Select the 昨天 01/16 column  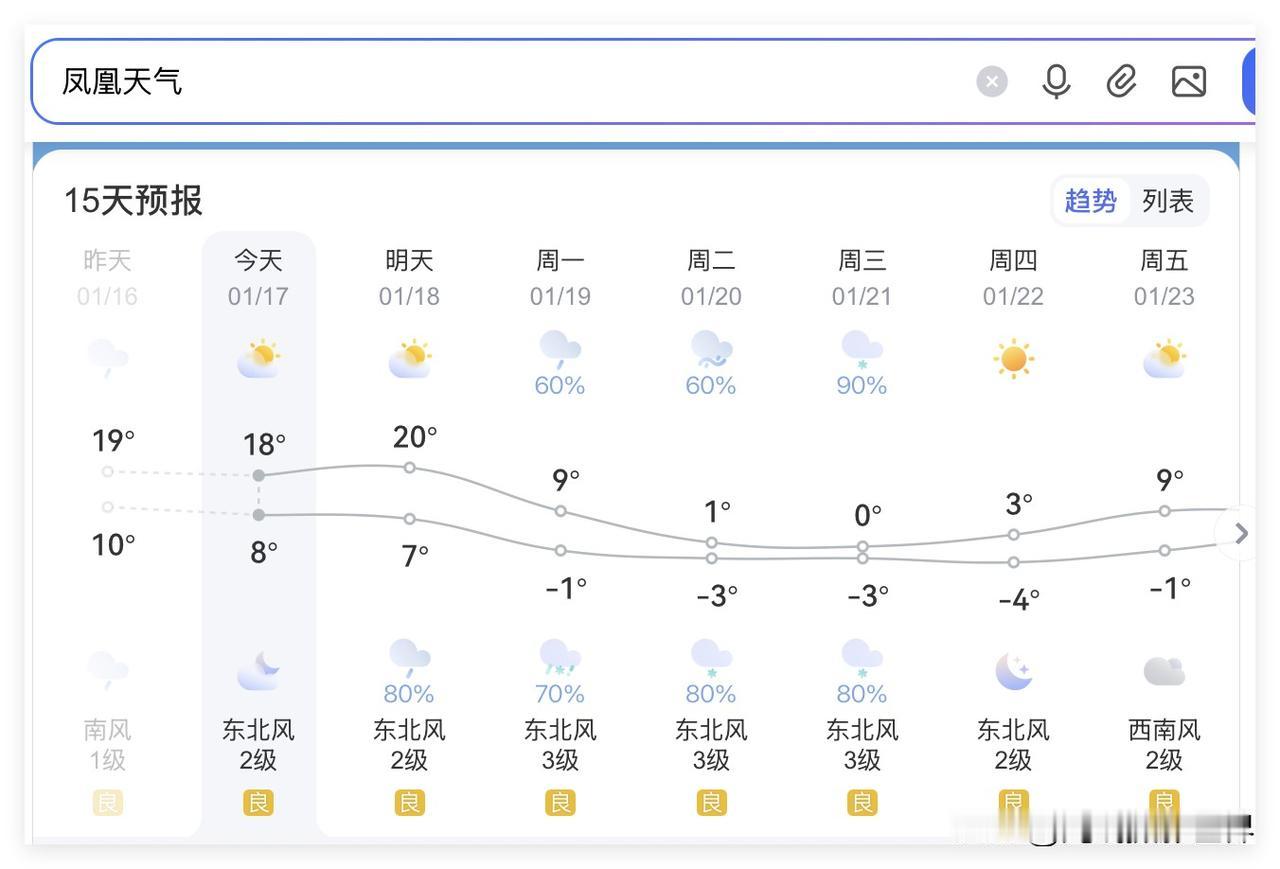click(107, 278)
